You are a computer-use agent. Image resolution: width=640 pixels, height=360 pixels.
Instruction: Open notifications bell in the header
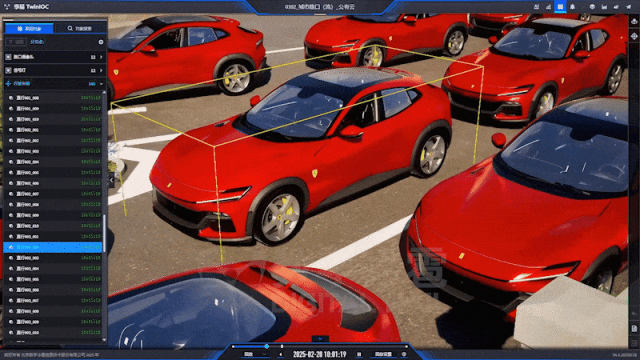pyautogui.click(x=572, y=7)
